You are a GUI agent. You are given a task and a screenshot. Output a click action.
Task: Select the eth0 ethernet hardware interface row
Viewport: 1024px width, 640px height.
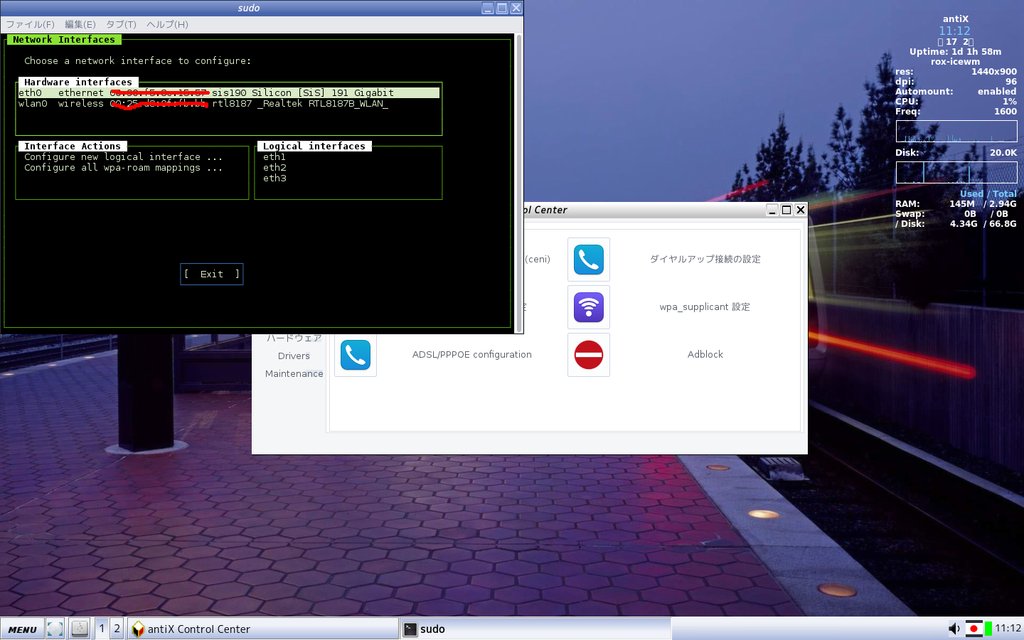229,93
